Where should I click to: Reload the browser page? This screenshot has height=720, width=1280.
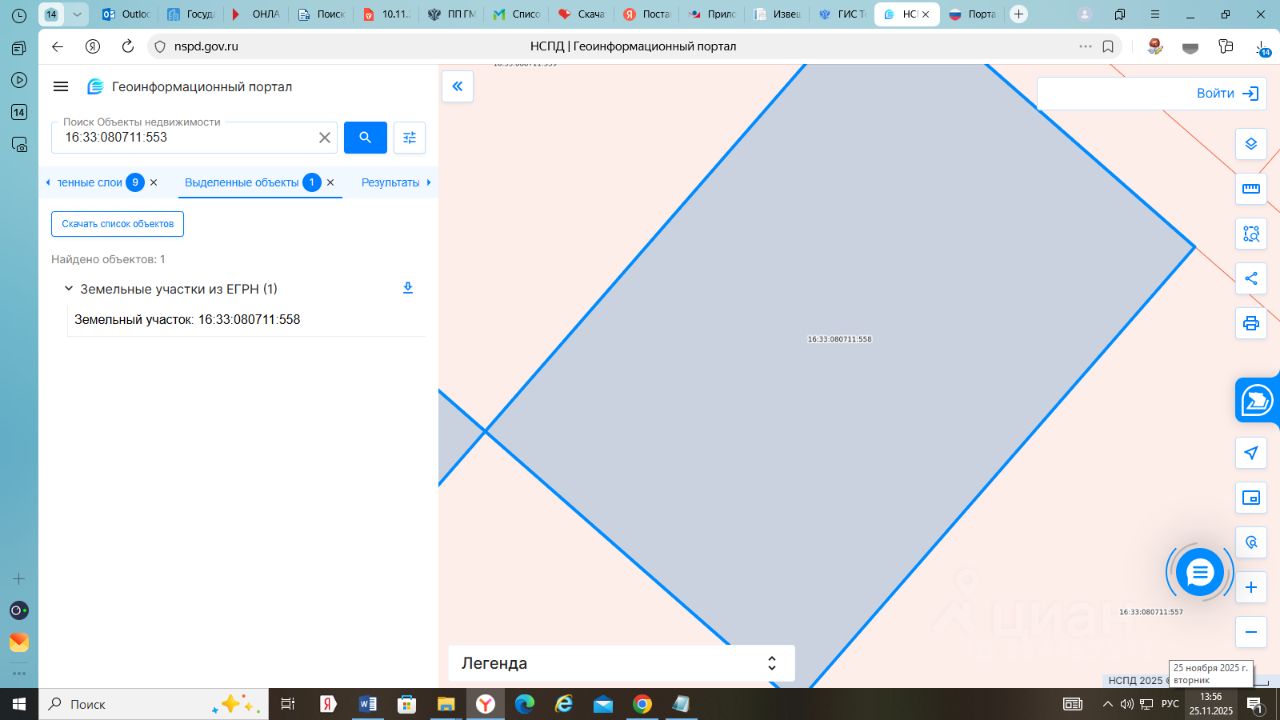[127, 47]
